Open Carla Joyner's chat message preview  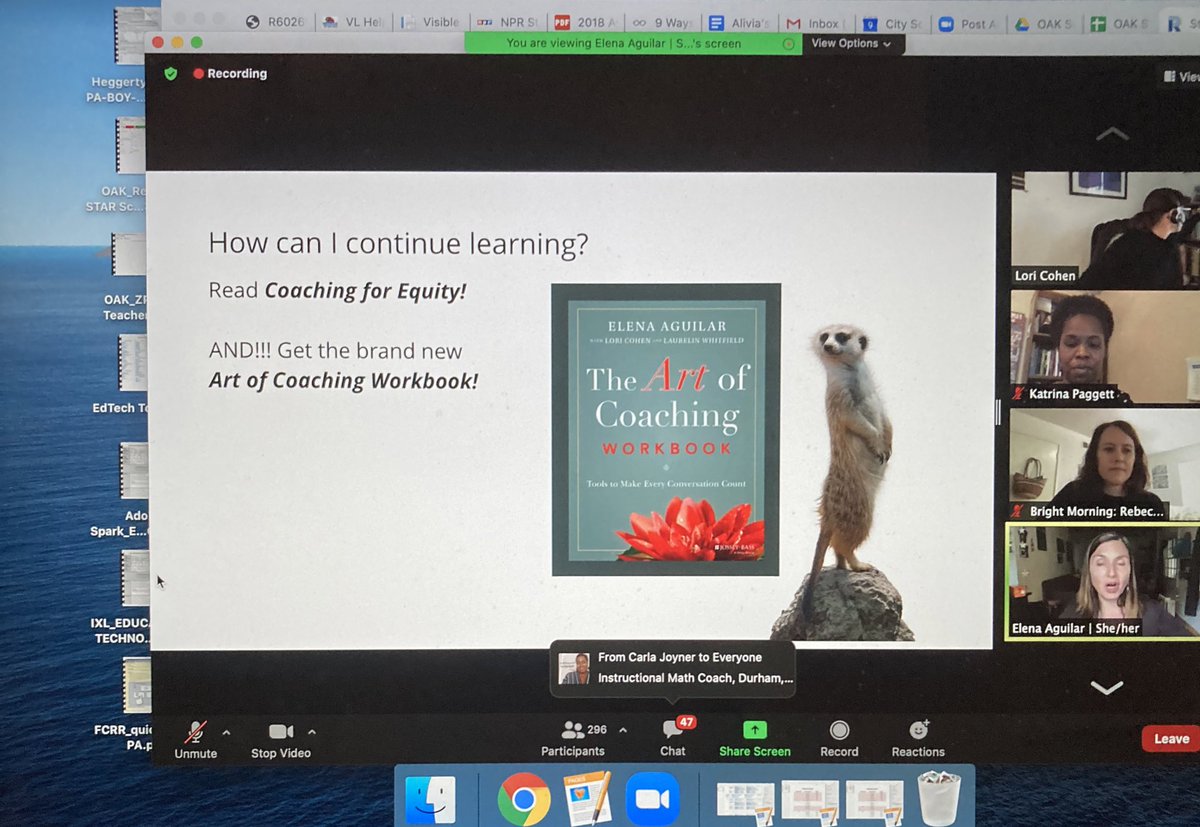[672, 668]
